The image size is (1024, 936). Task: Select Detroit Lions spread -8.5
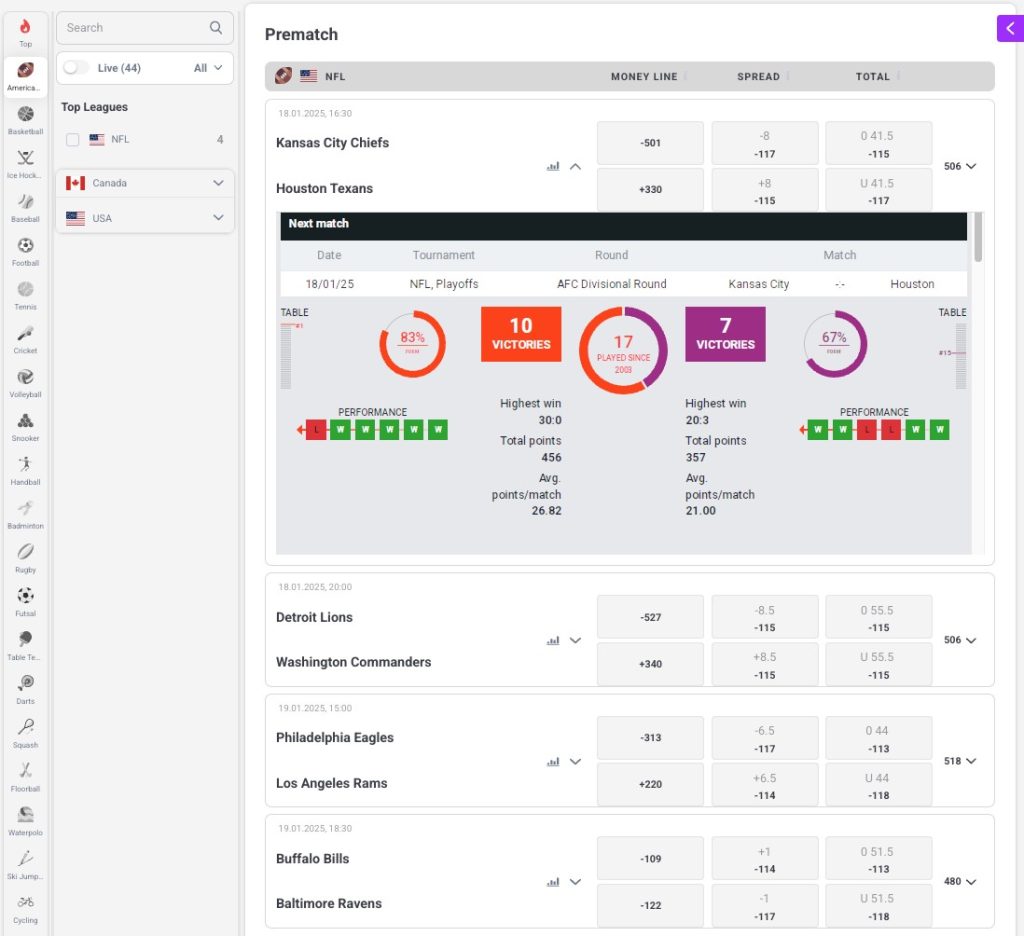pos(765,618)
